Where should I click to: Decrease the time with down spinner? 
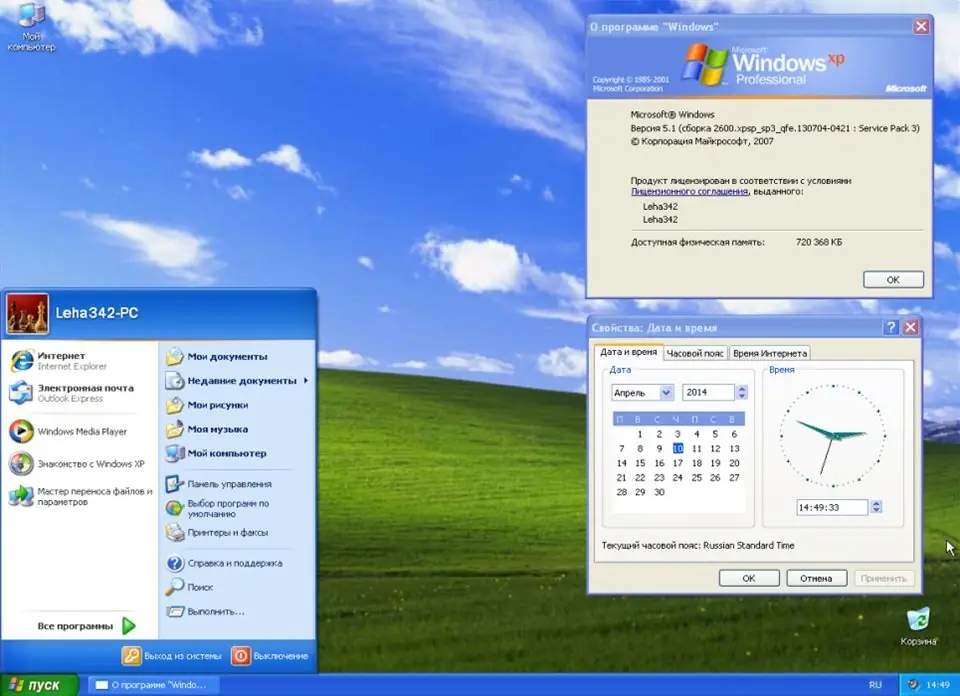click(x=877, y=511)
